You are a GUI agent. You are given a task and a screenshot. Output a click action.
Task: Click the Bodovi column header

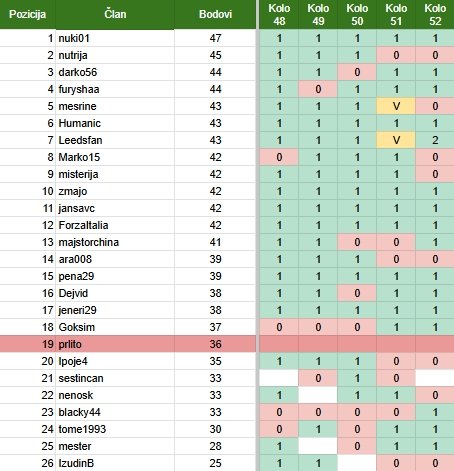coord(215,14)
